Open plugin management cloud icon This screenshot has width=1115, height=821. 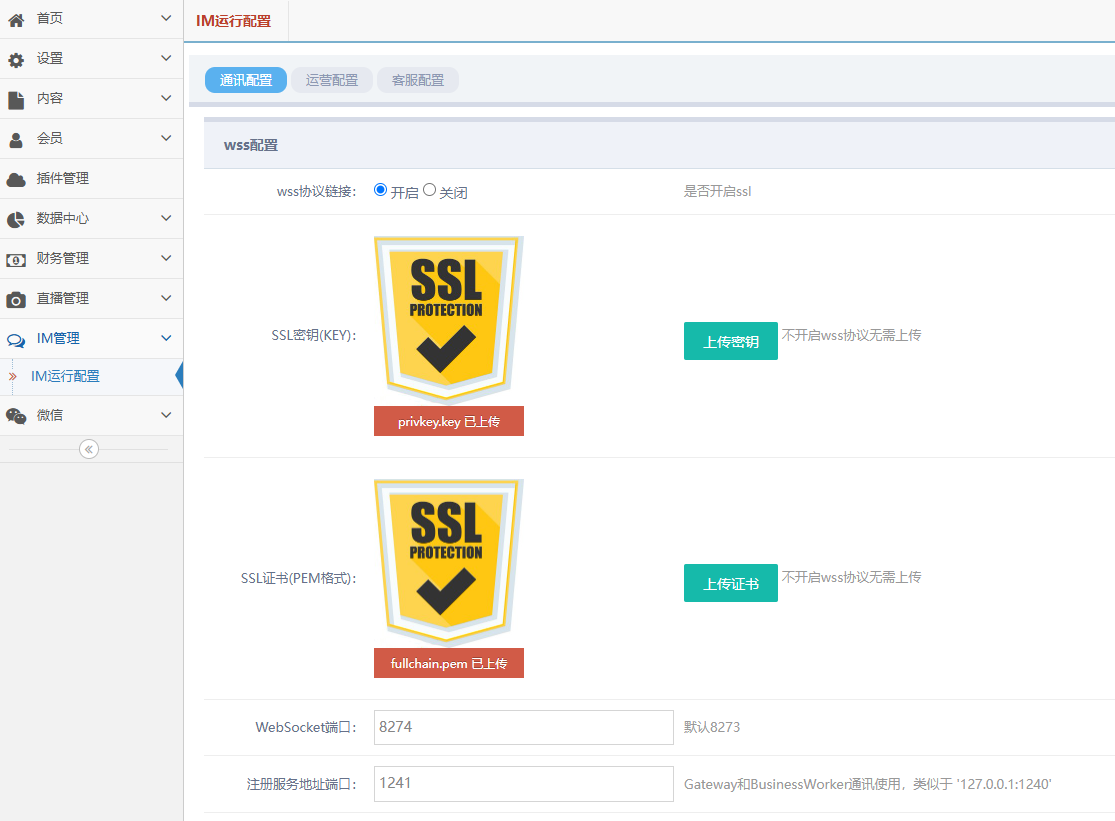(x=16, y=180)
